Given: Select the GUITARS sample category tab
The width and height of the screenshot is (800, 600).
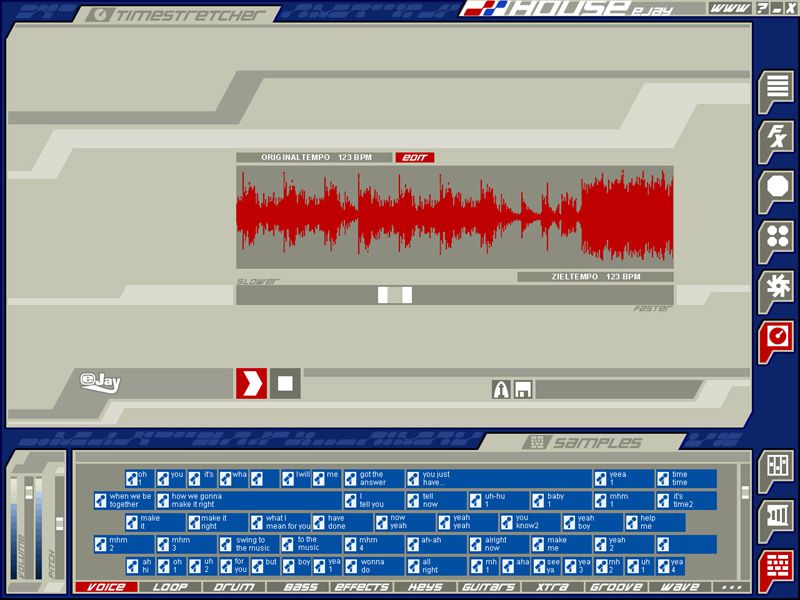Looking at the screenshot, I should pos(489,587).
